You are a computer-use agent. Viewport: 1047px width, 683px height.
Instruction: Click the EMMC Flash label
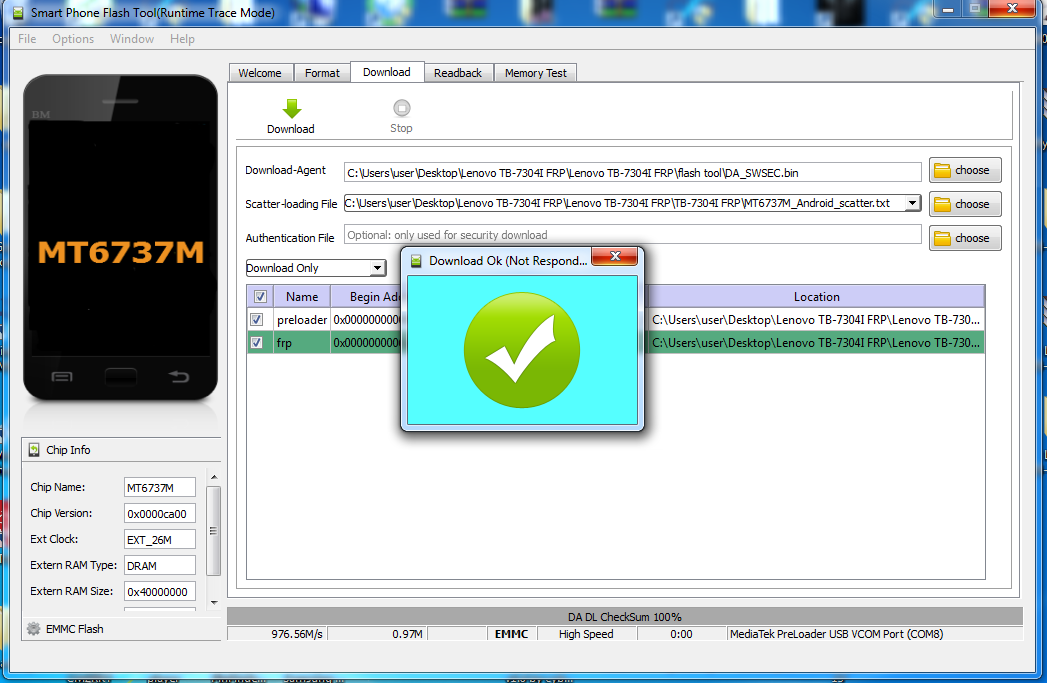(75, 629)
